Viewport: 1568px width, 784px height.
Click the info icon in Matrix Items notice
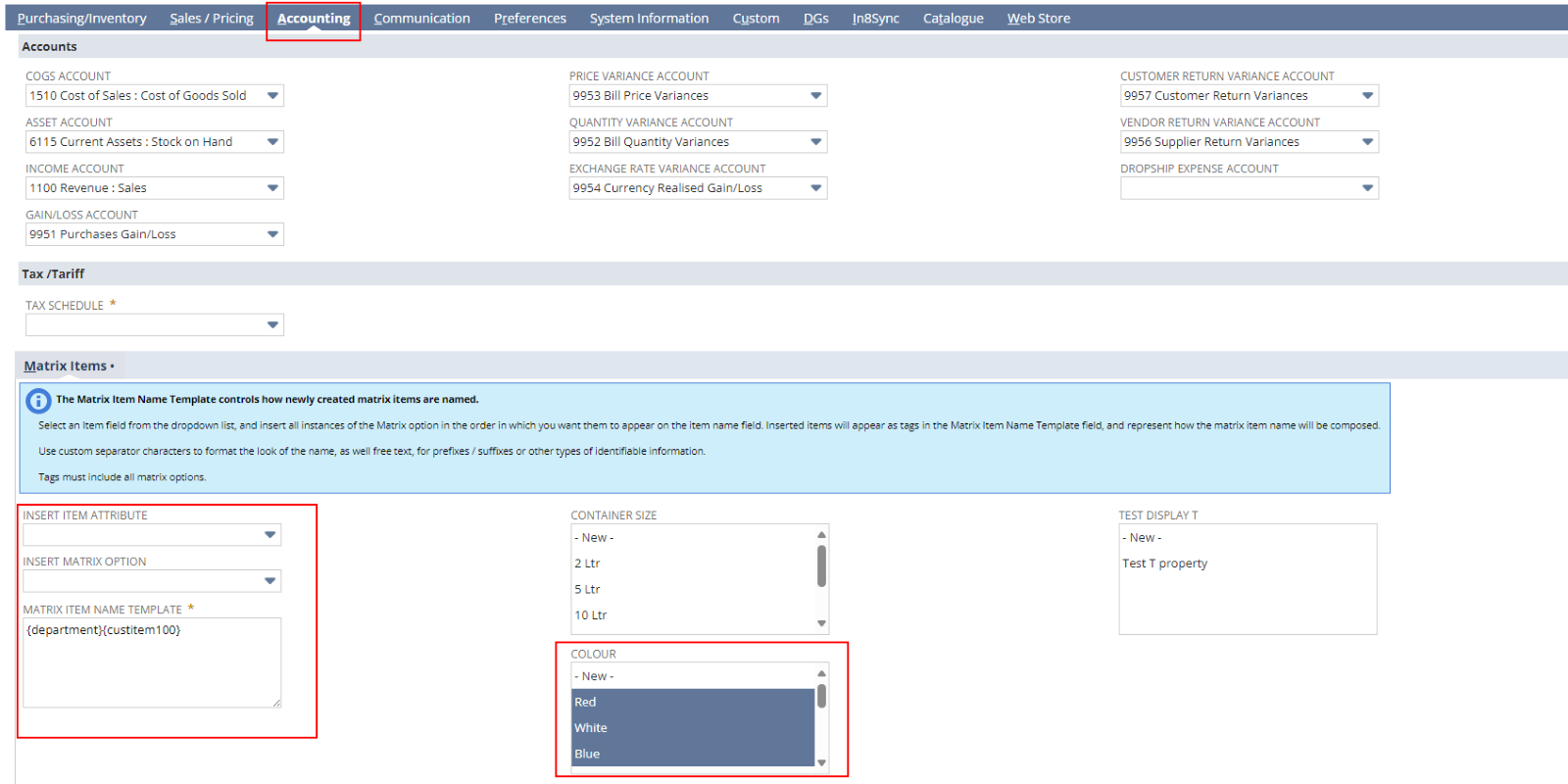(x=38, y=401)
